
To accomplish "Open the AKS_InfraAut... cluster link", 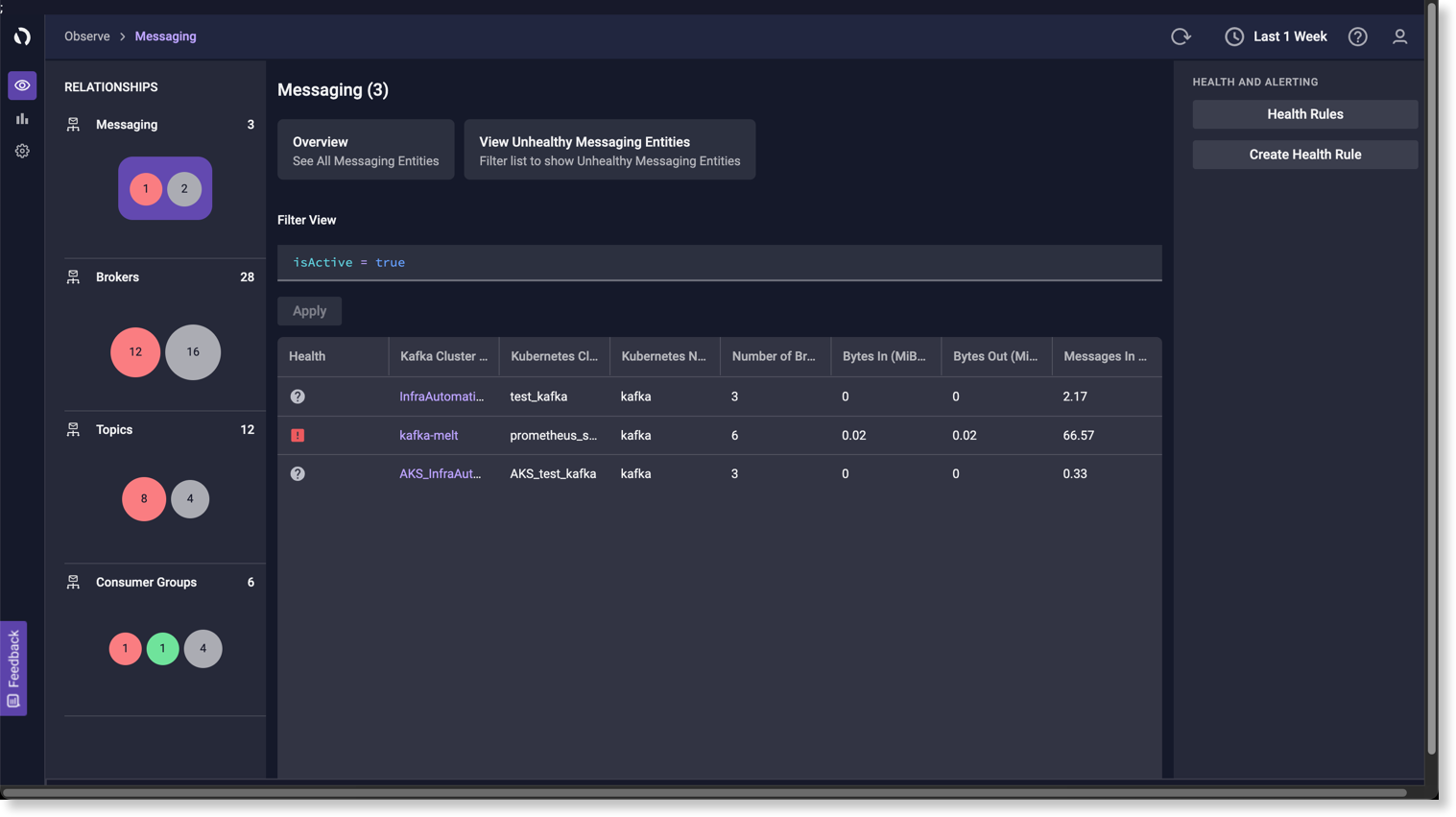I will tap(440, 473).
